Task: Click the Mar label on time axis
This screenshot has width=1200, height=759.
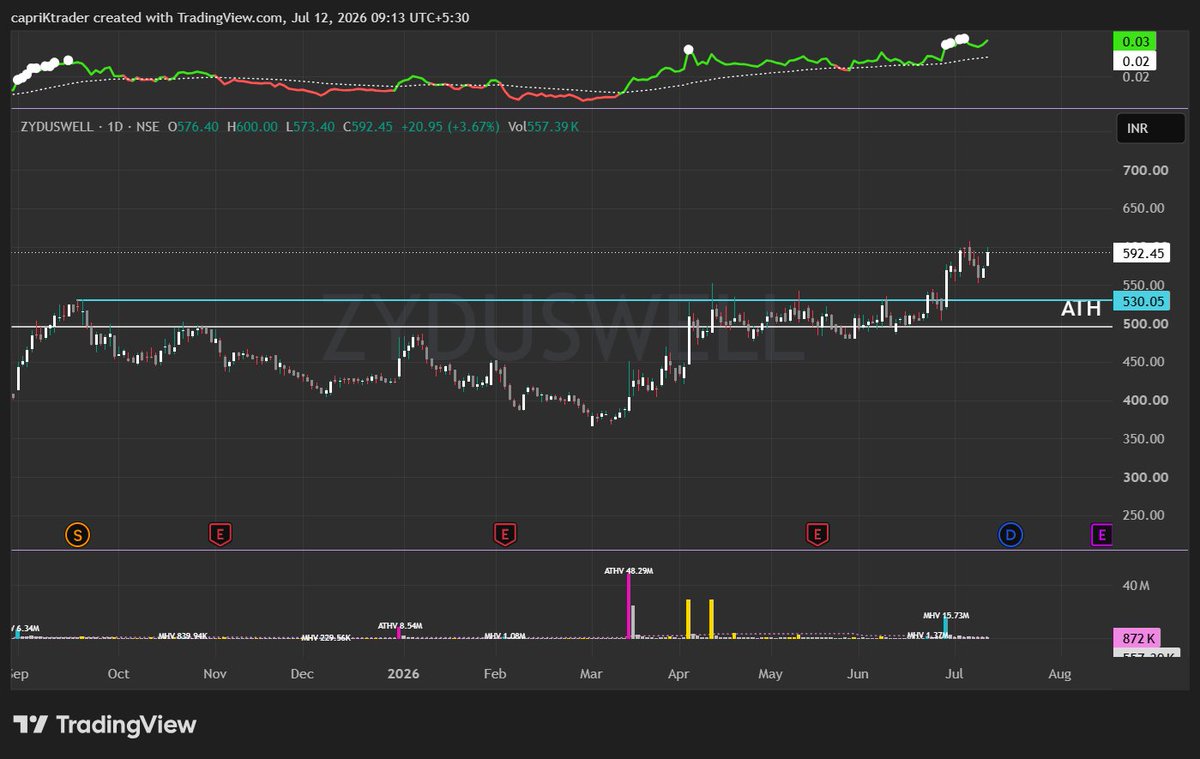Action: (592, 674)
